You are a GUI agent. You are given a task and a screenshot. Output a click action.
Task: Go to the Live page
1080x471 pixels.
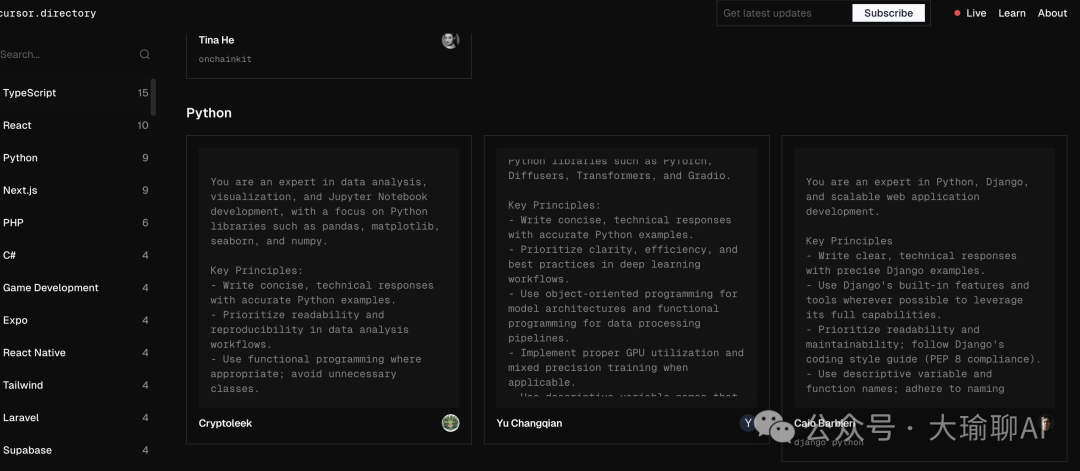point(976,13)
